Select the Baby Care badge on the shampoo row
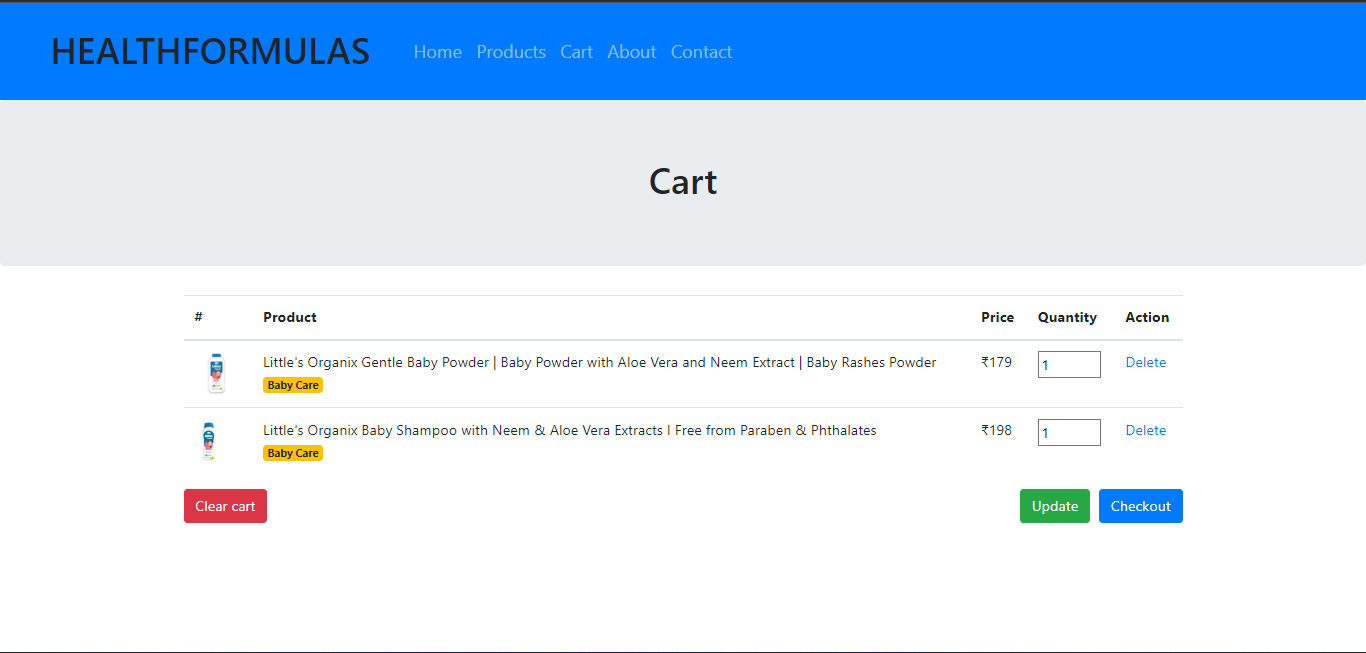 click(292, 452)
